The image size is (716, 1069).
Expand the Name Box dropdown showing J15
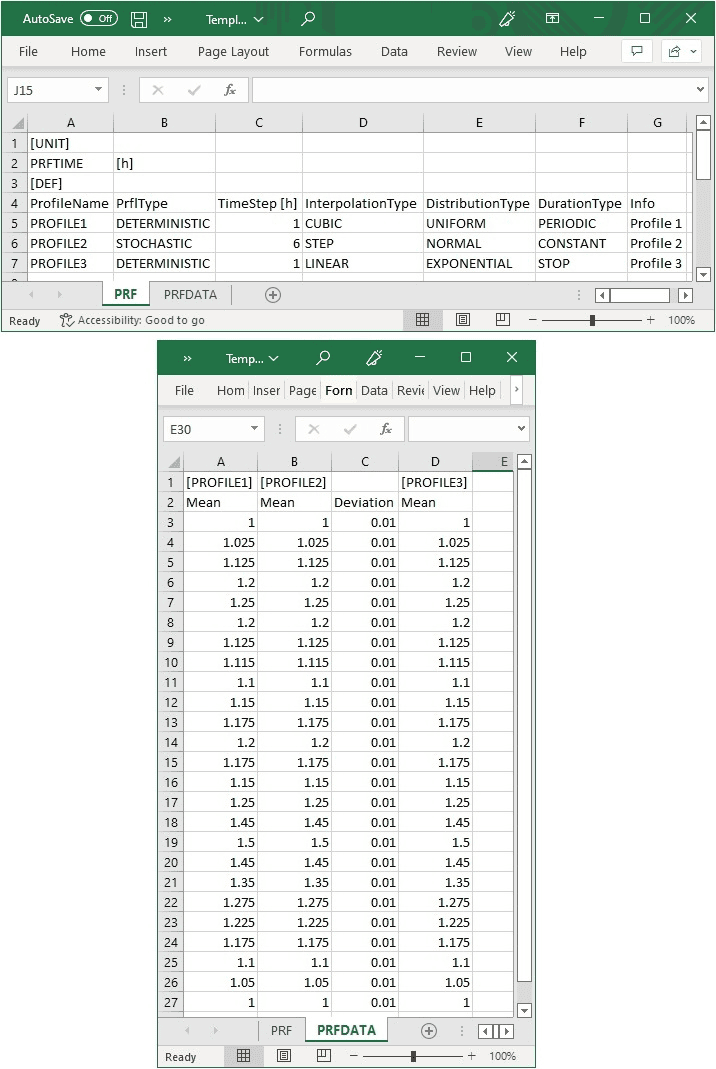coord(98,90)
